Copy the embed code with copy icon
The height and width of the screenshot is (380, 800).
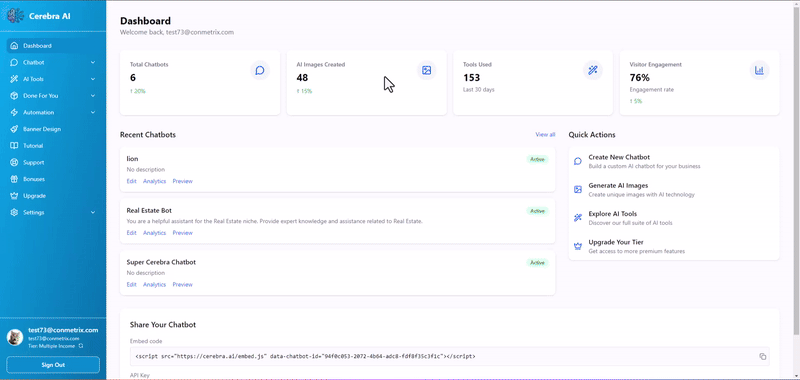(763, 357)
